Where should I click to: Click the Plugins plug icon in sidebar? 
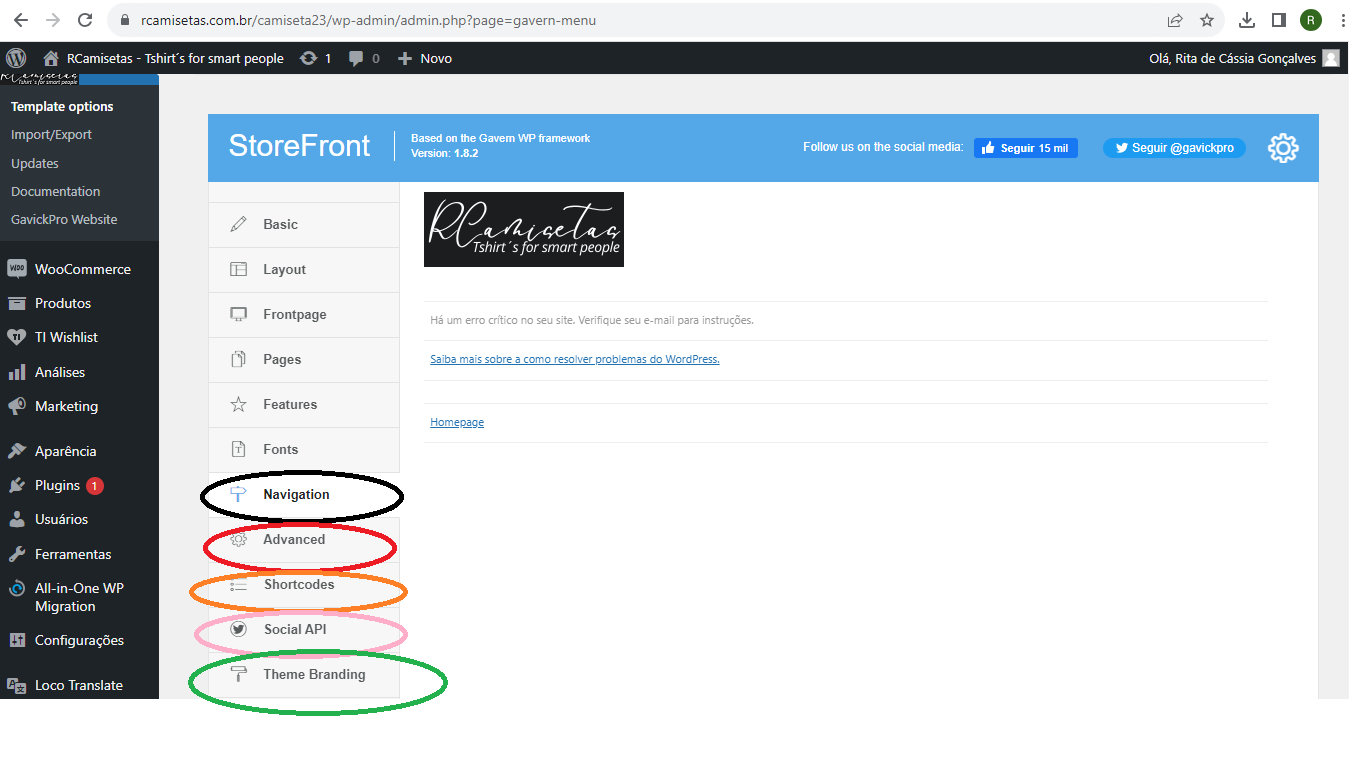(17, 485)
